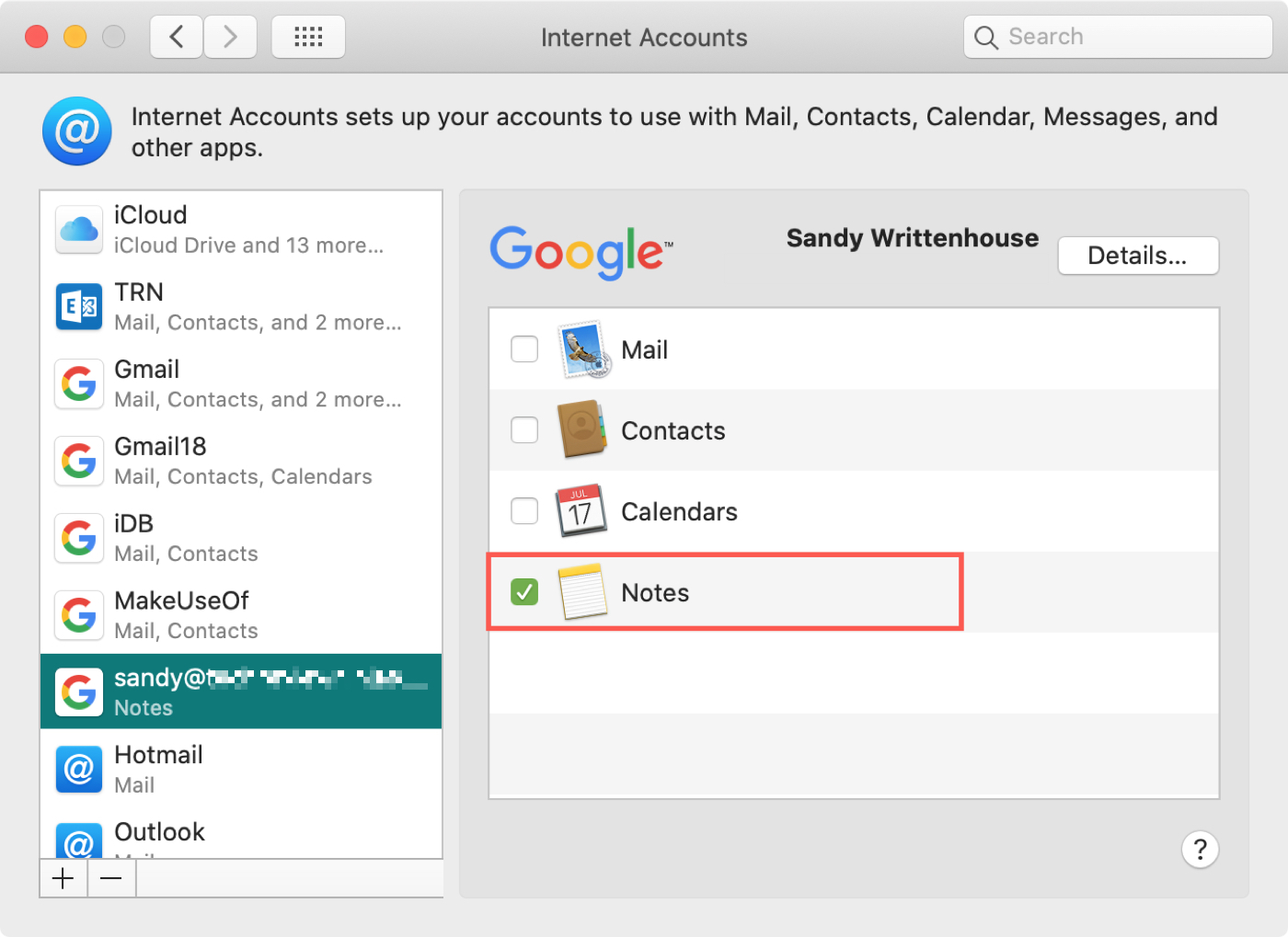Click the Contacts service label
Image resolution: width=1288 pixels, height=937 pixels.
pos(673,430)
